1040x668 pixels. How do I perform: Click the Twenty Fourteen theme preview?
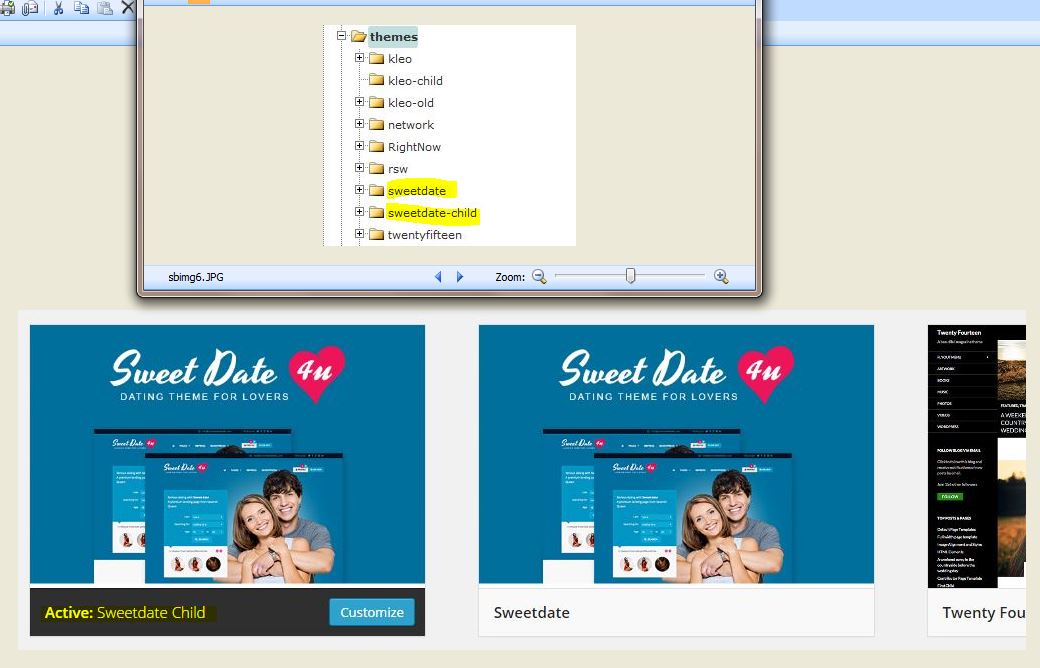(x=977, y=454)
